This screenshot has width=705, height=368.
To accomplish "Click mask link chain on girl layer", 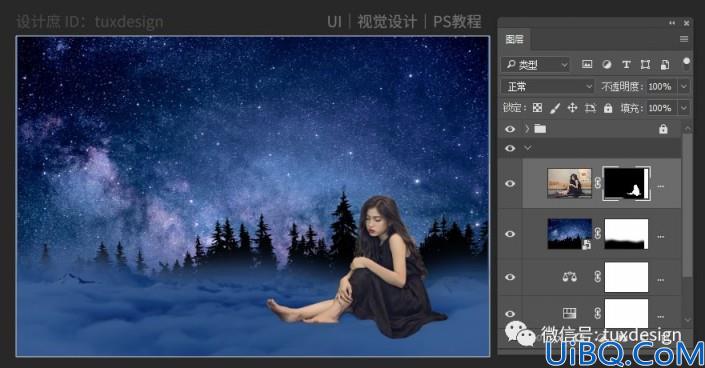I will pyautogui.click(x=597, y=183).
